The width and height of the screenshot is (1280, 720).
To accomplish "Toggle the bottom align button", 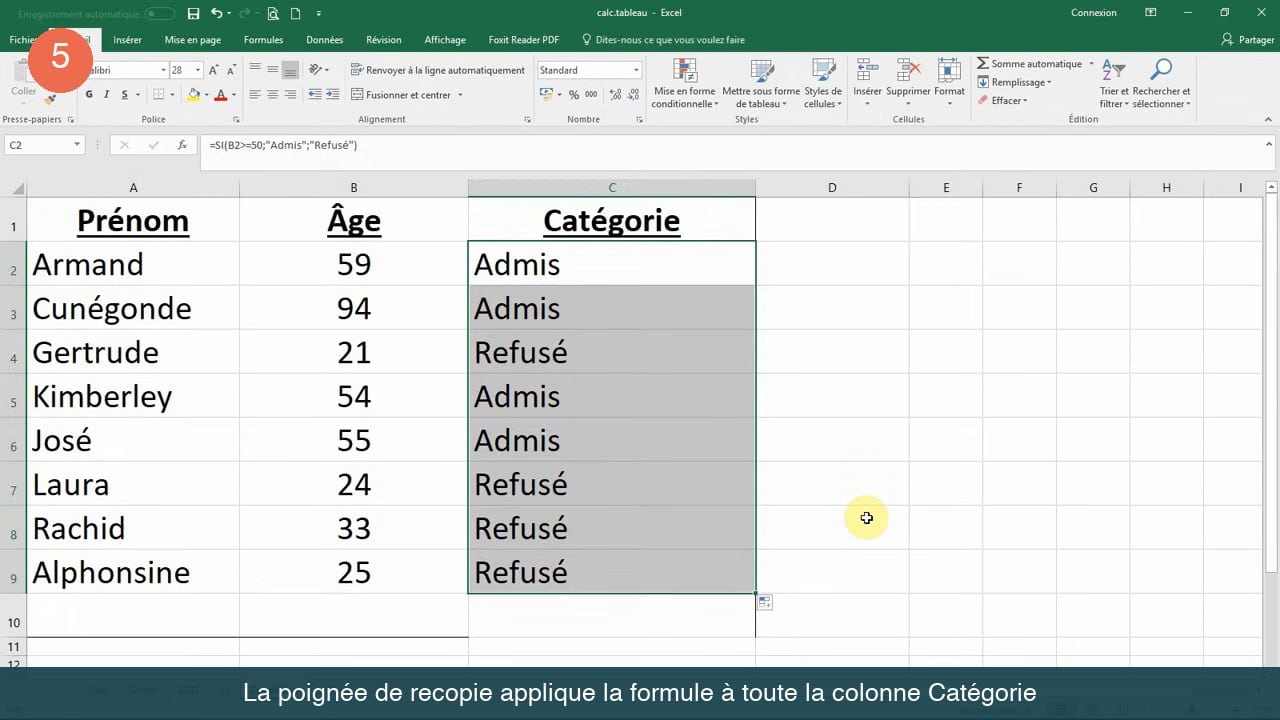I will (x=290, y=70).
